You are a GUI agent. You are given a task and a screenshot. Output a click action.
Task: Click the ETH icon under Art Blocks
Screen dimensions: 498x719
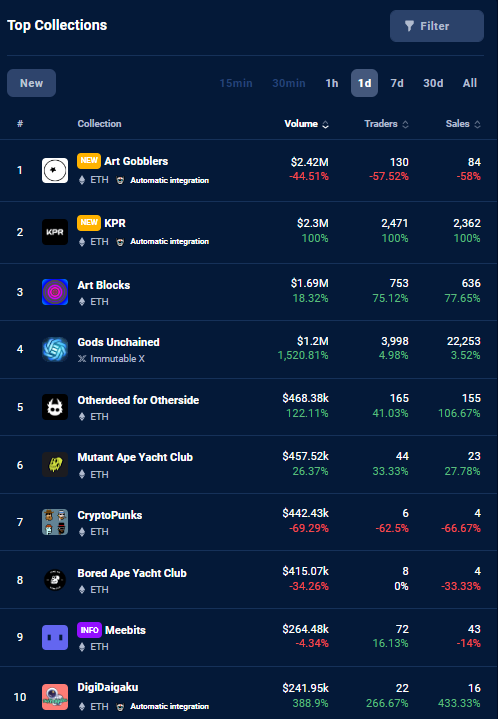click(x=82, y=302)
